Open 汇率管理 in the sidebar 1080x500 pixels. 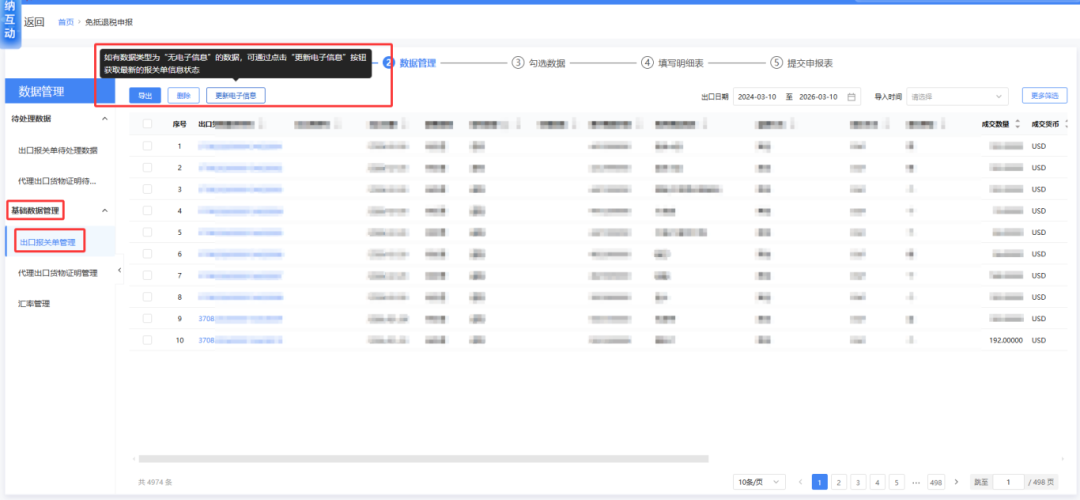34,303
